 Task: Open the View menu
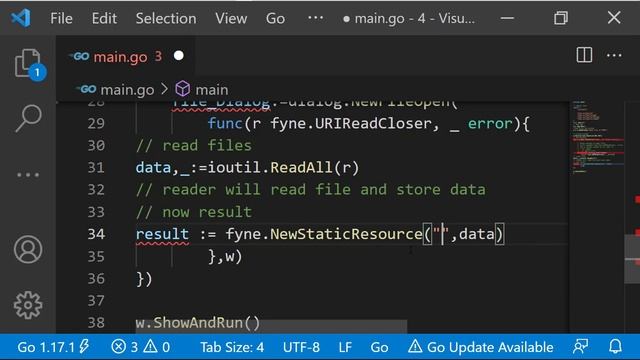231,18
